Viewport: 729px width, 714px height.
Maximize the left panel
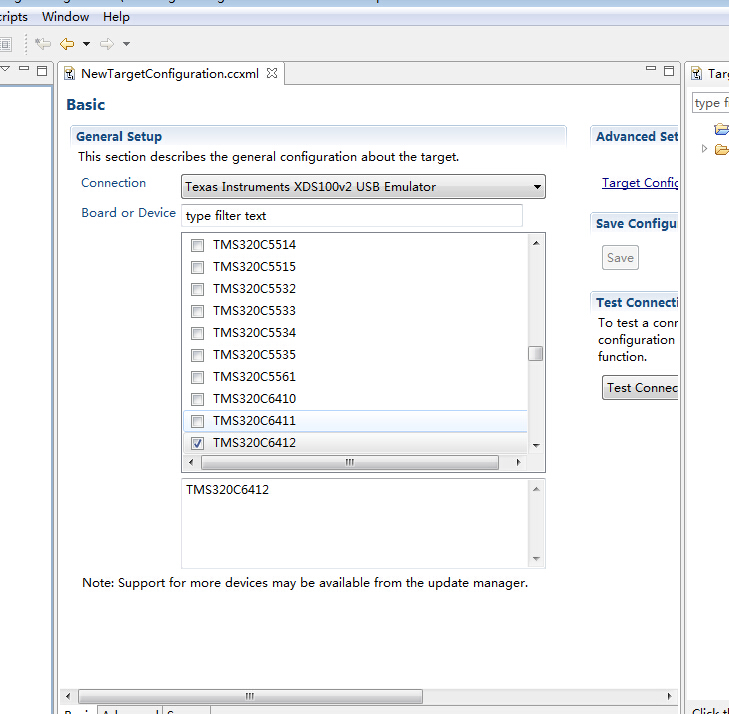click(42, 71)
